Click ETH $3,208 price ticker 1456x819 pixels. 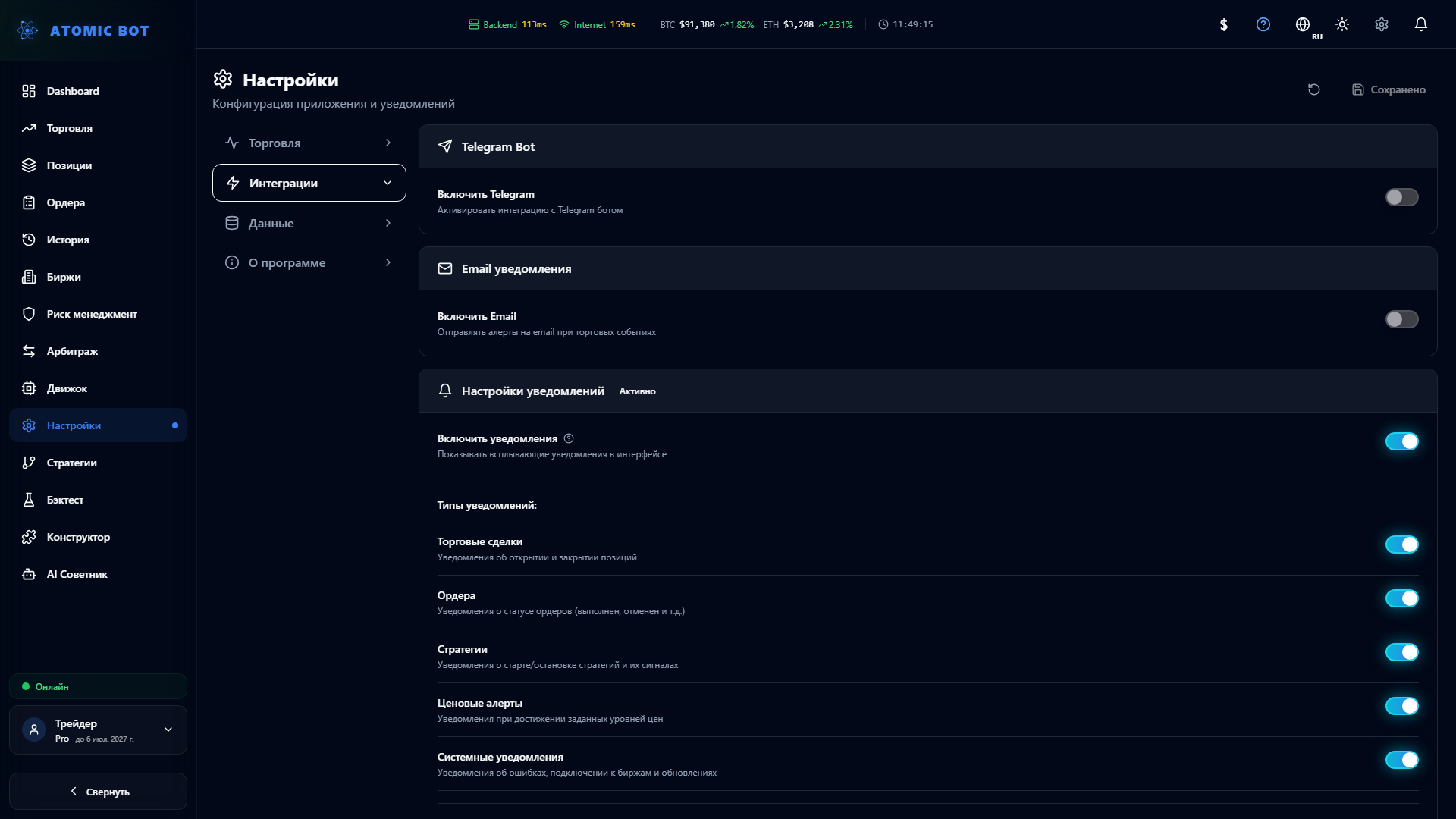click(x=808, y=24)
